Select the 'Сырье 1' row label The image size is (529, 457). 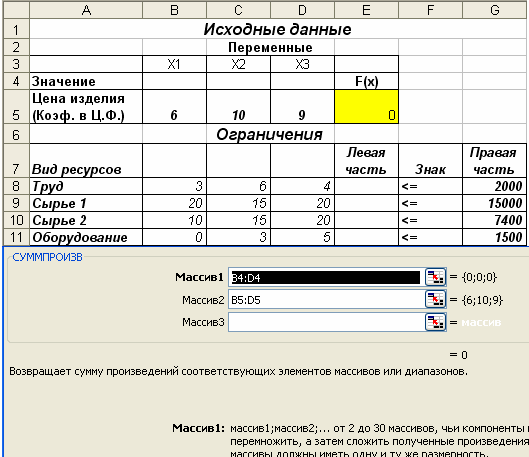point(86,203)
